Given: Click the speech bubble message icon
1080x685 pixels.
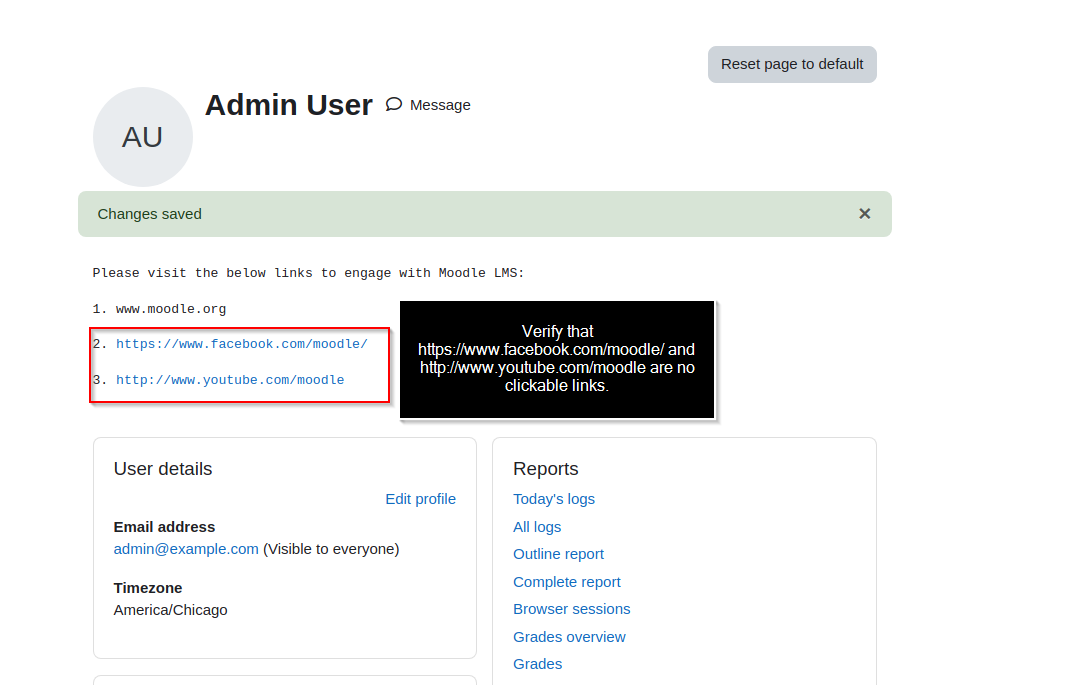Looking at the screenshot, I should click(394, 105).
